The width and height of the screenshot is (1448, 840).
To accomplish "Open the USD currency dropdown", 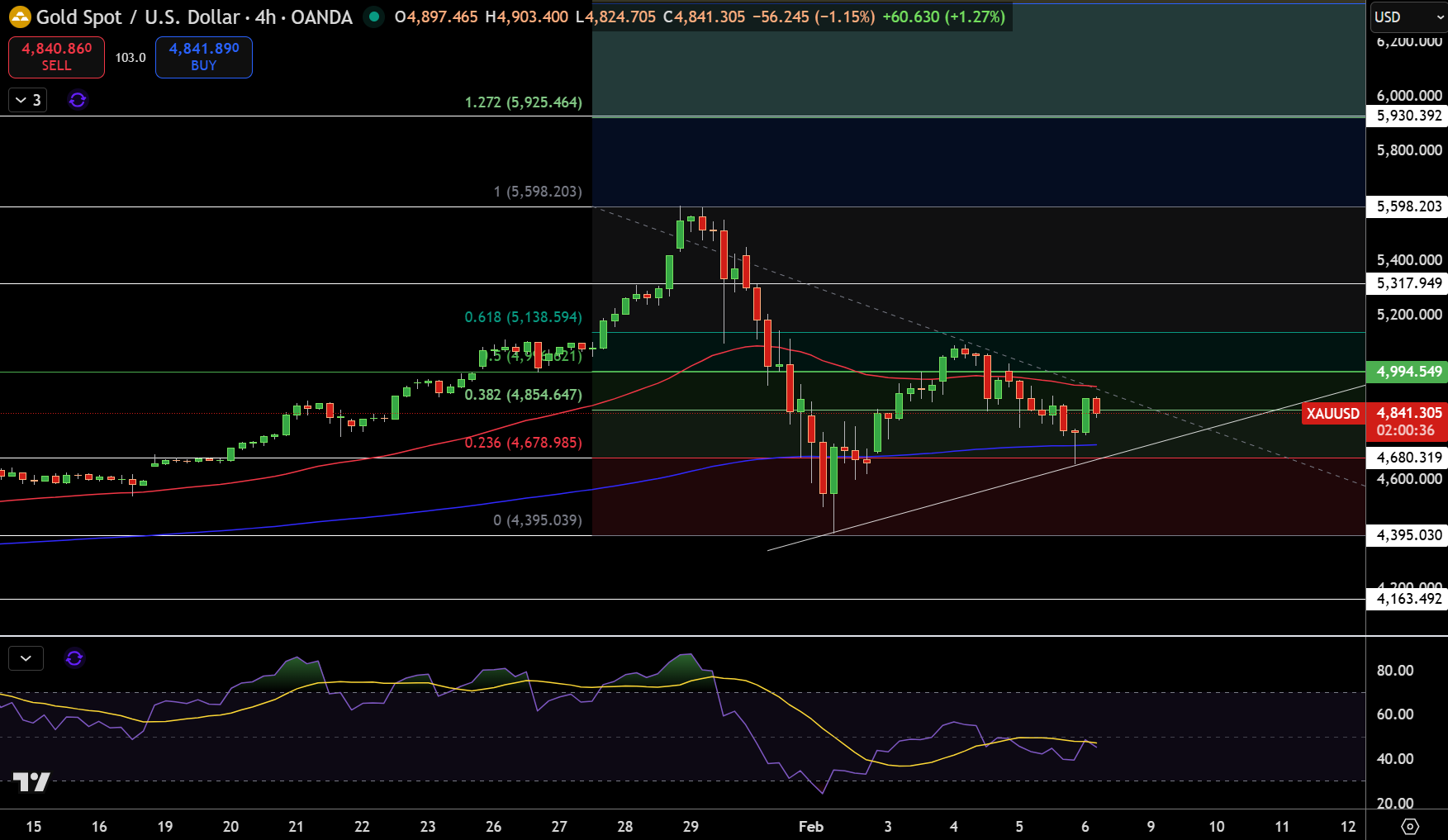I will (1408, 17).
